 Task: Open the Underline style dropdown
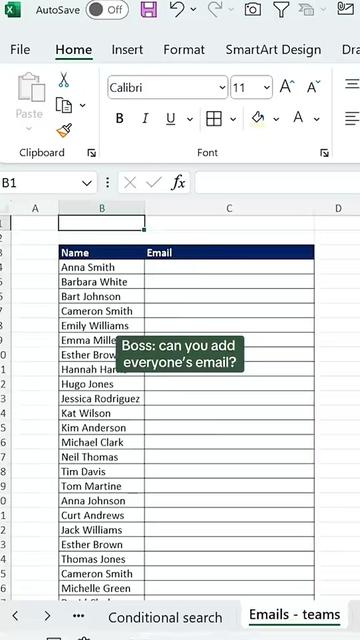pyautogui.click(x=190, y=119)
